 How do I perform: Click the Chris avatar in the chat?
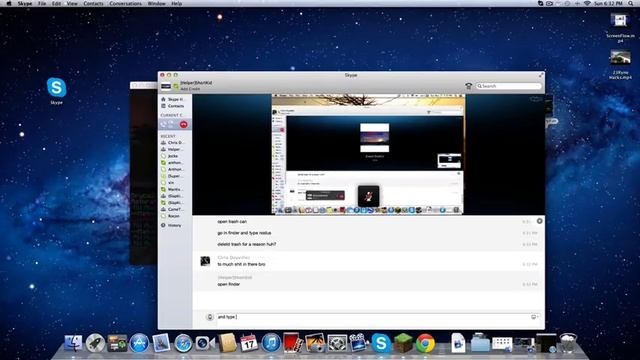[x=205, y=261]
